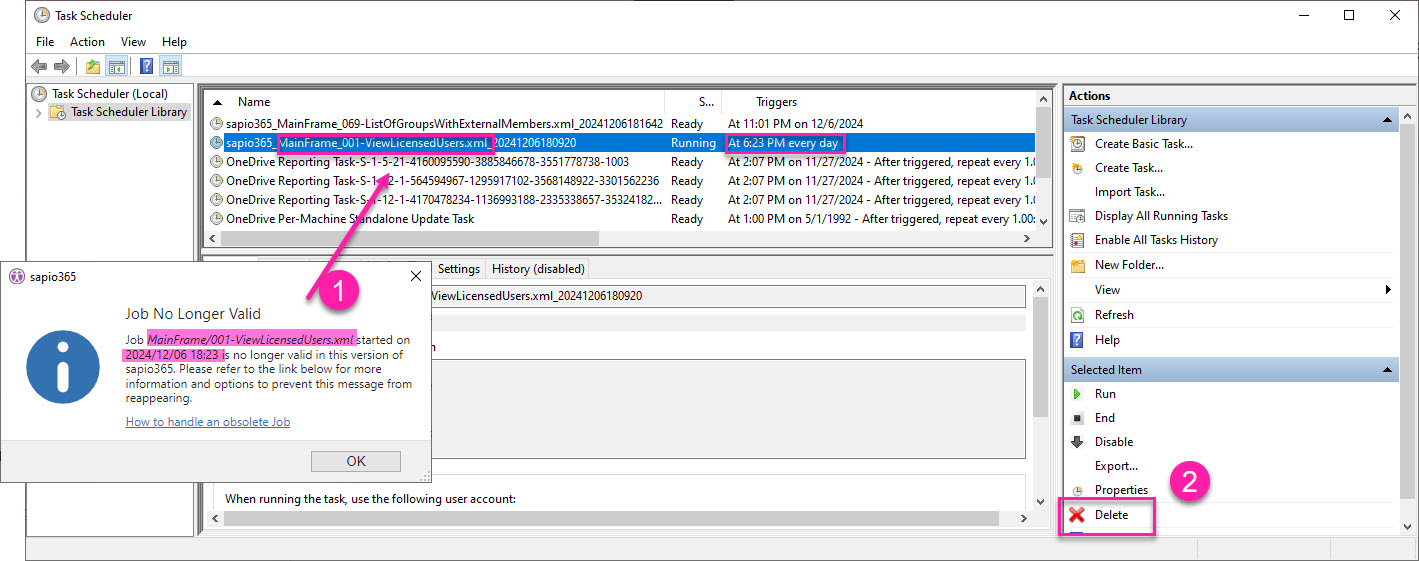Screen dimensions: 1419x561
Task: Click the forward arrow toolbar icon
Action: point(62,67)
